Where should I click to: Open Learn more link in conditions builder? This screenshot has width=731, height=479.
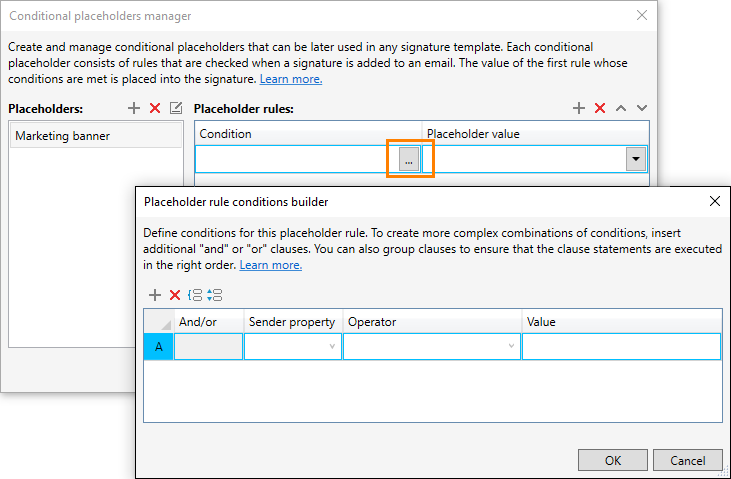271,265
